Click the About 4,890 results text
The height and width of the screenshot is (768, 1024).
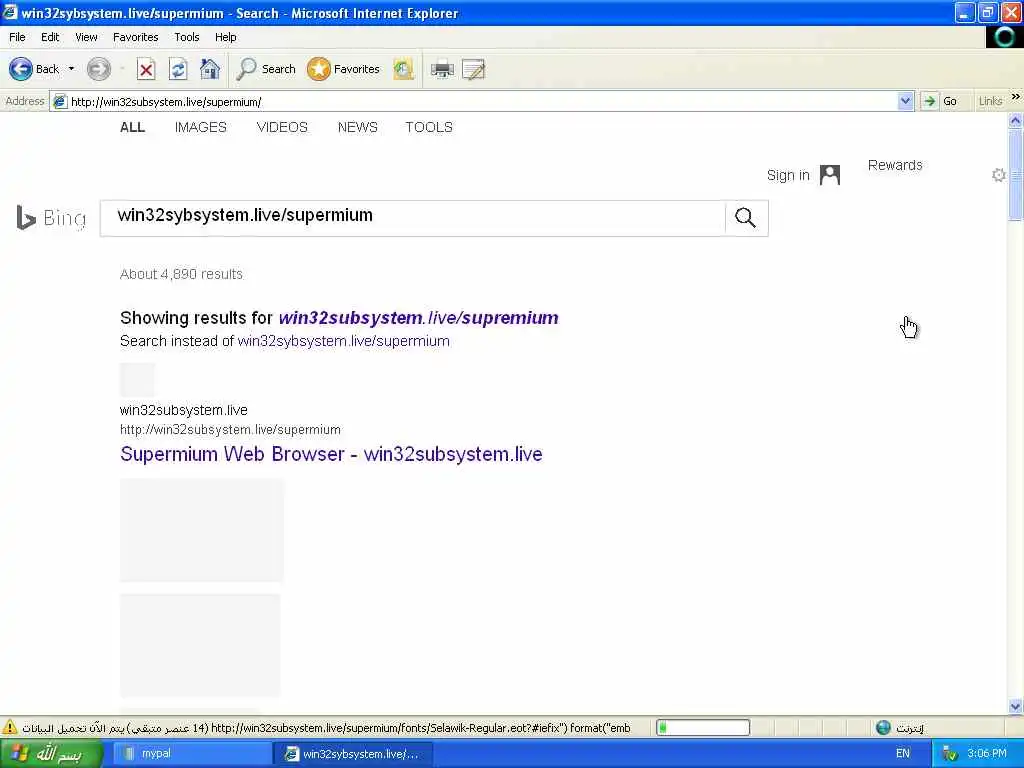point(181,274)
